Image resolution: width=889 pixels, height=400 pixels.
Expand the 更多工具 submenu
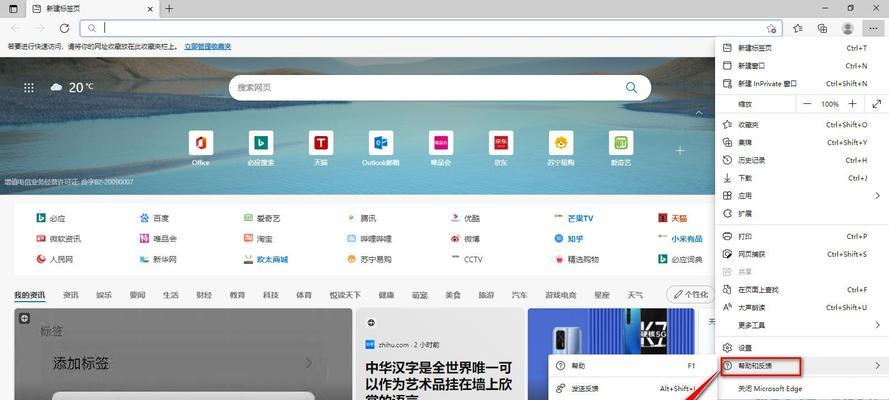(x=877, y=325)
